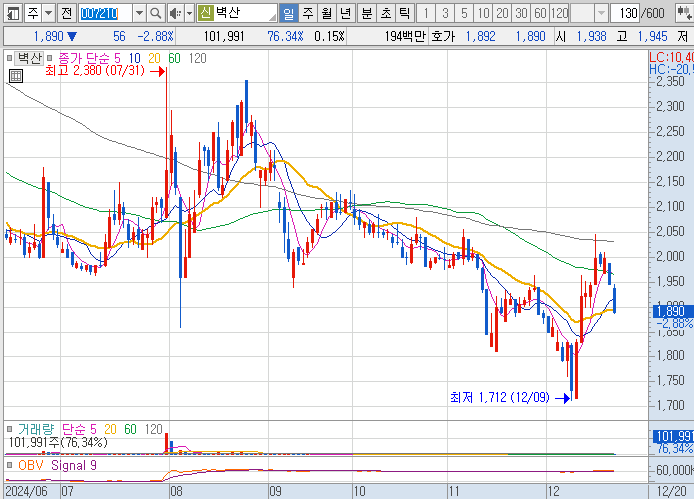The width and height of the screenshot is (694, 499).
Task: Switch to the 월 monthly period tab
Action: pos(327,14)
